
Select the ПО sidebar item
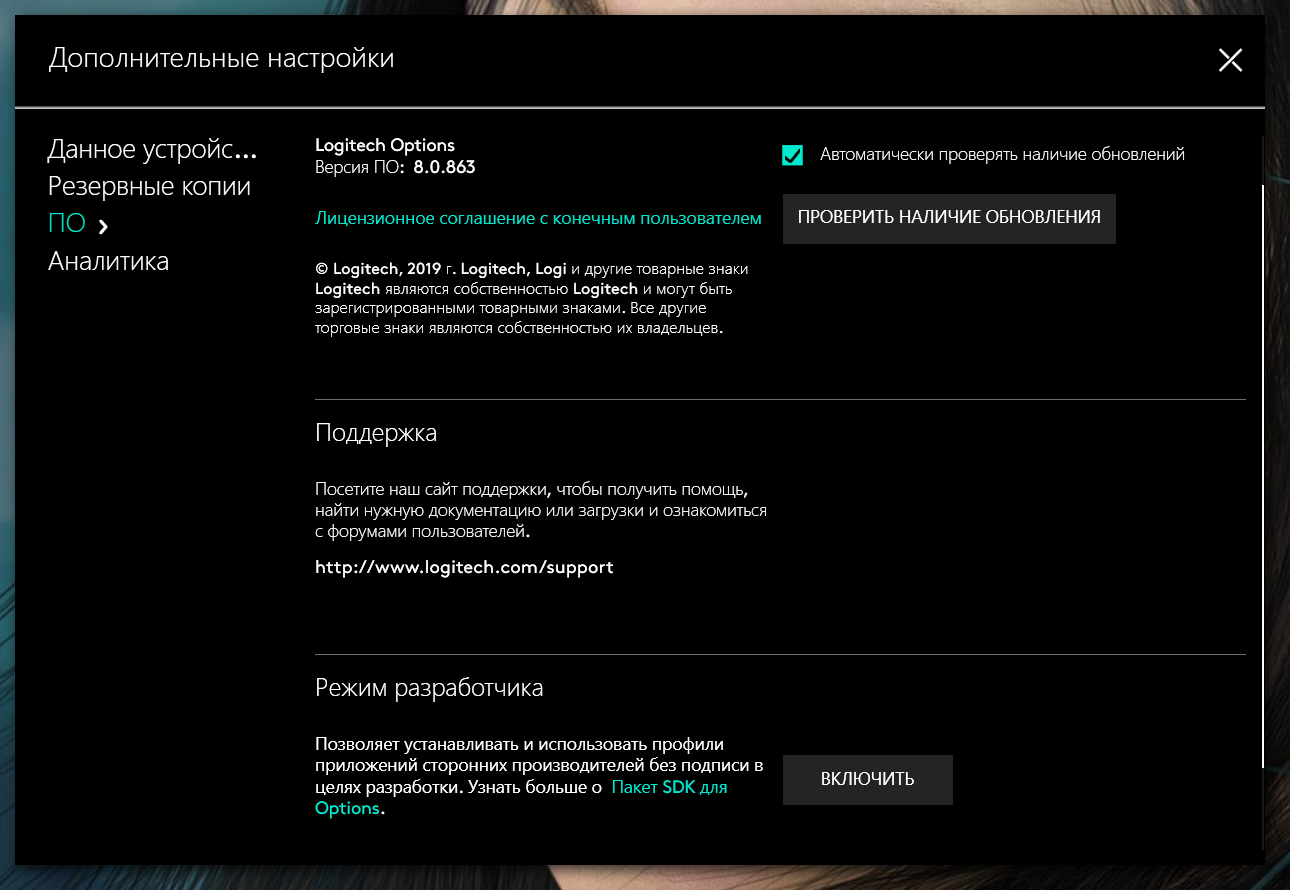(67, 224)
